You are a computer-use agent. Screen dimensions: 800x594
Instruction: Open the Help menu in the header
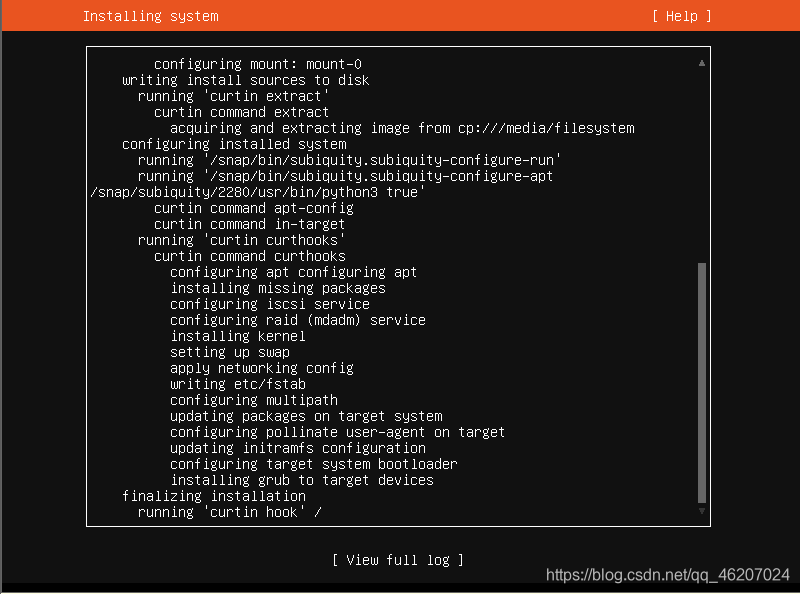pos(682,16)
